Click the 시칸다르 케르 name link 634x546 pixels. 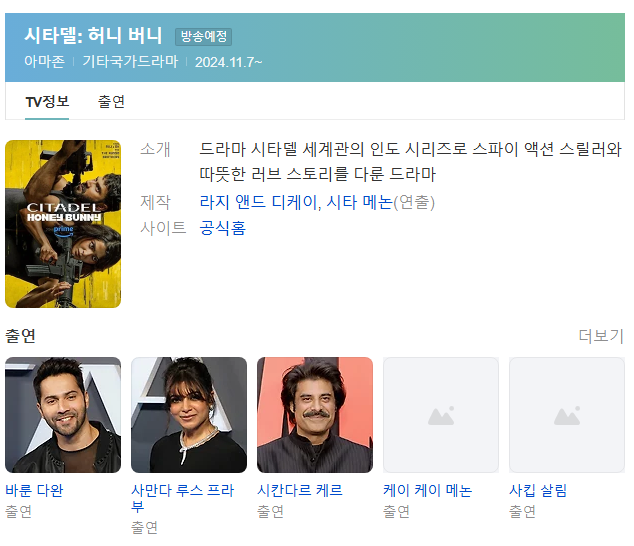tap(300, 490)
